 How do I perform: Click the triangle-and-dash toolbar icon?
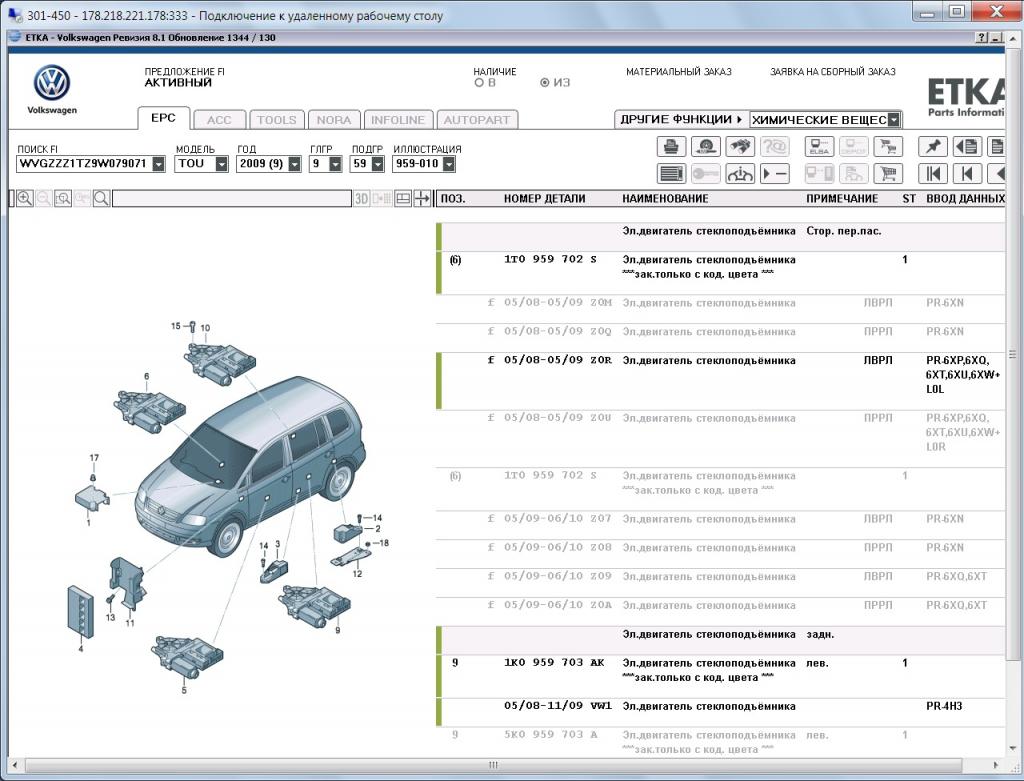[775, 174]
